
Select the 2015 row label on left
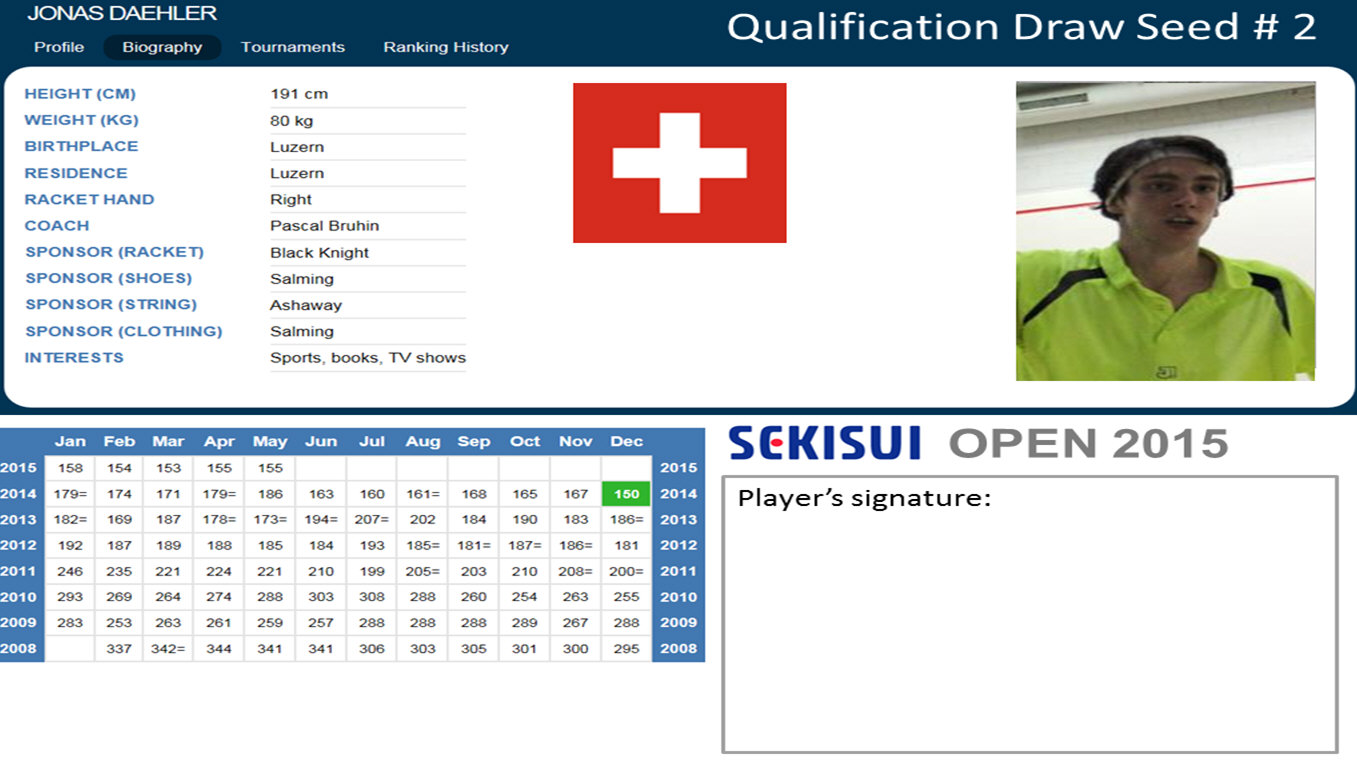point(19,468)
